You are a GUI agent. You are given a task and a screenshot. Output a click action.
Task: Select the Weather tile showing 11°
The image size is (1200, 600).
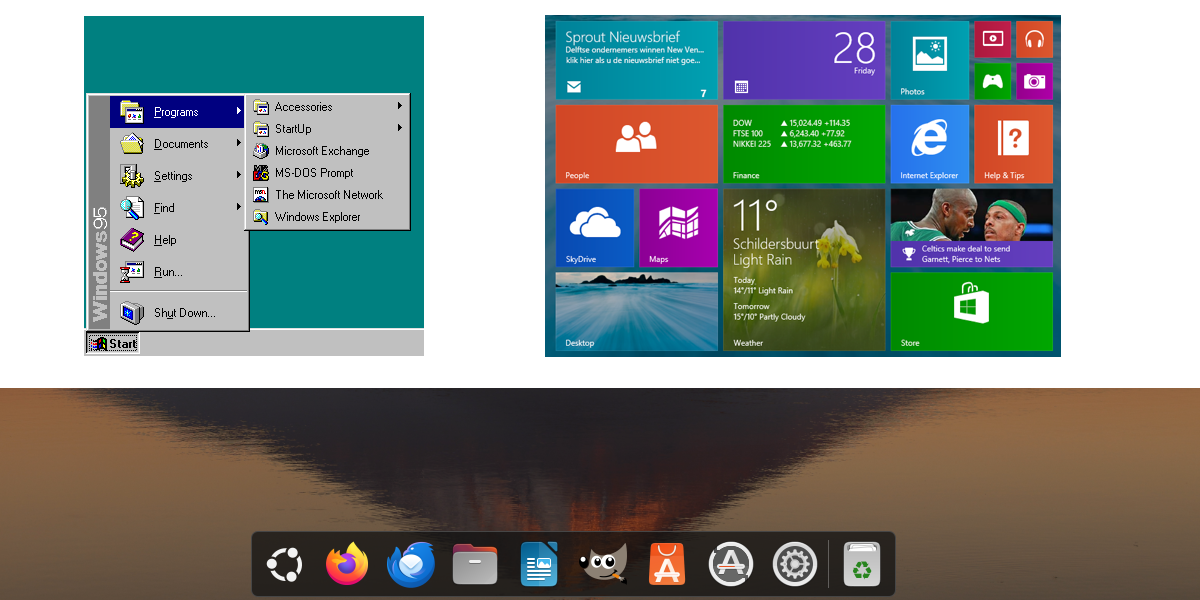[x=803, y=270]
